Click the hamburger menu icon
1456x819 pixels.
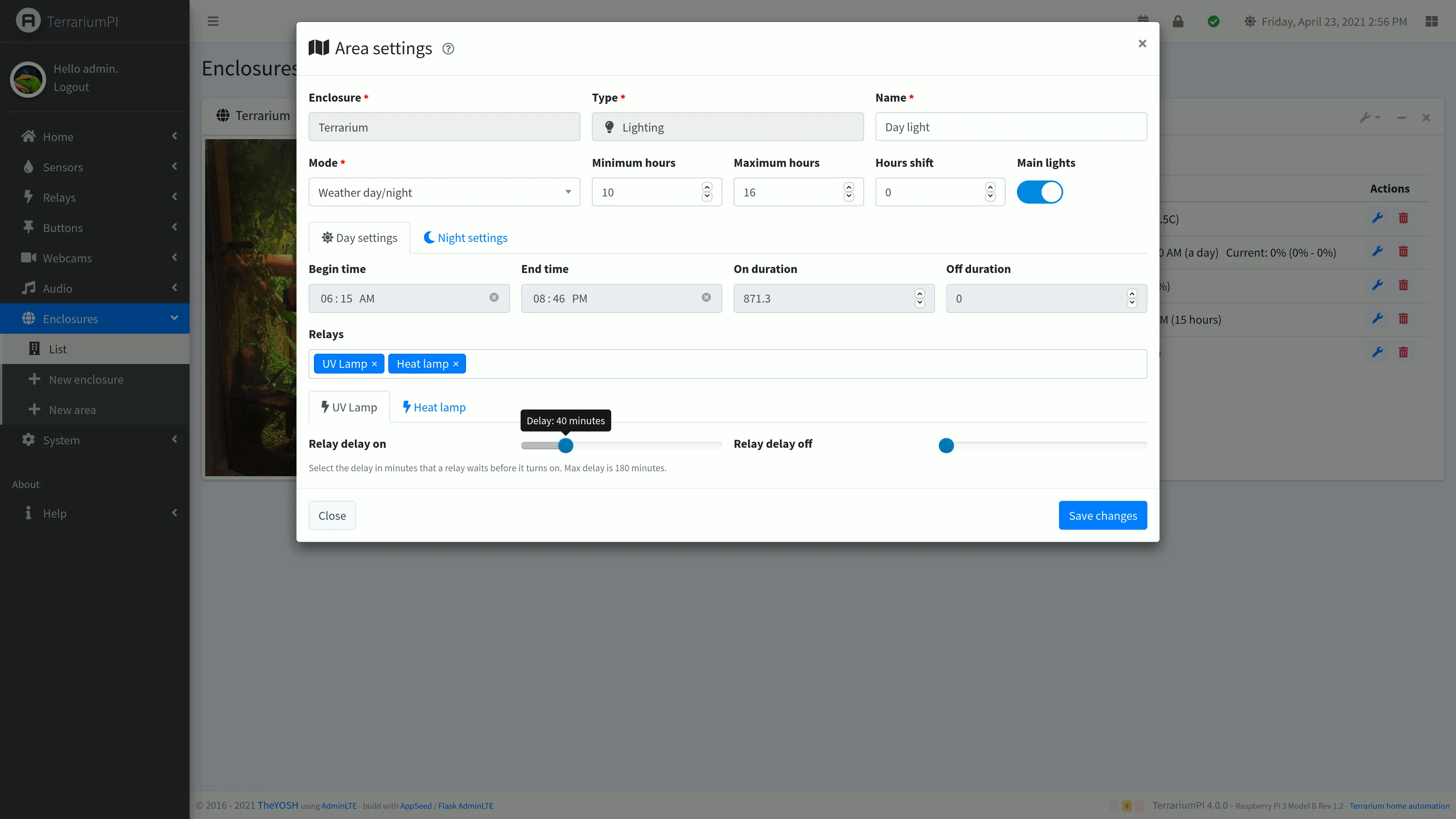coord(213,22)
